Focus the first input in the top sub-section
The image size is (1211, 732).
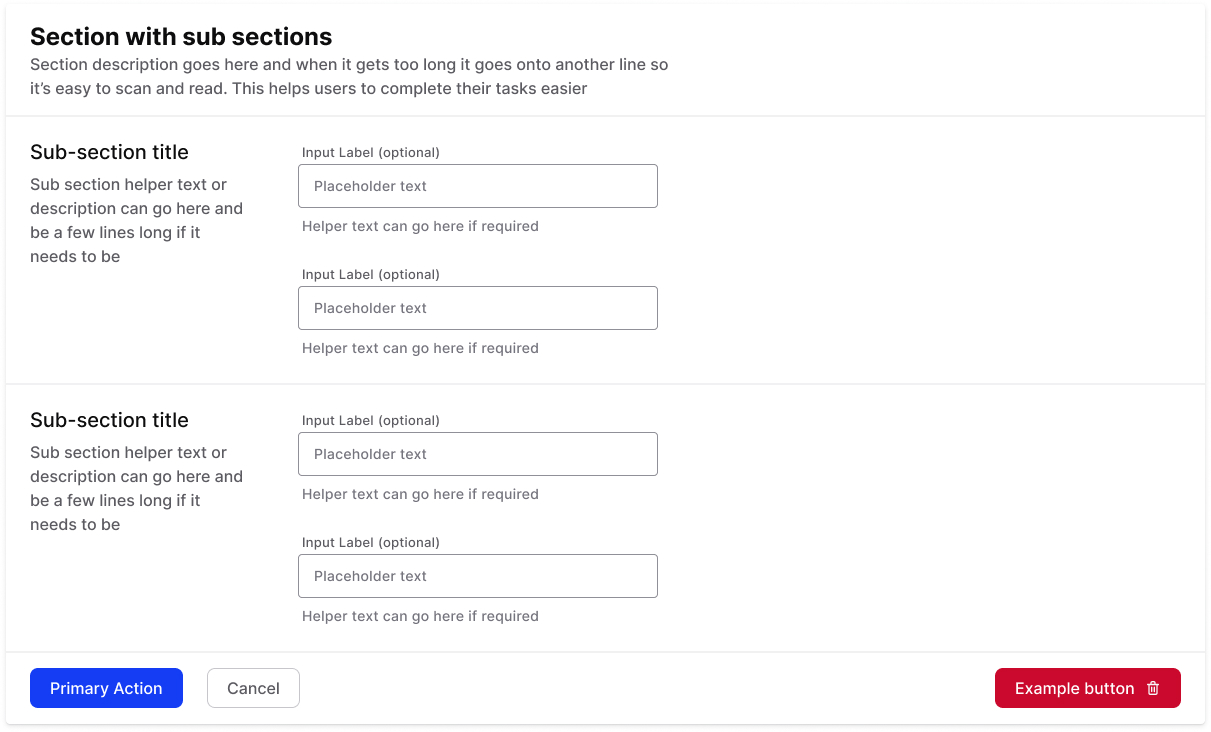tap(478, 186)
